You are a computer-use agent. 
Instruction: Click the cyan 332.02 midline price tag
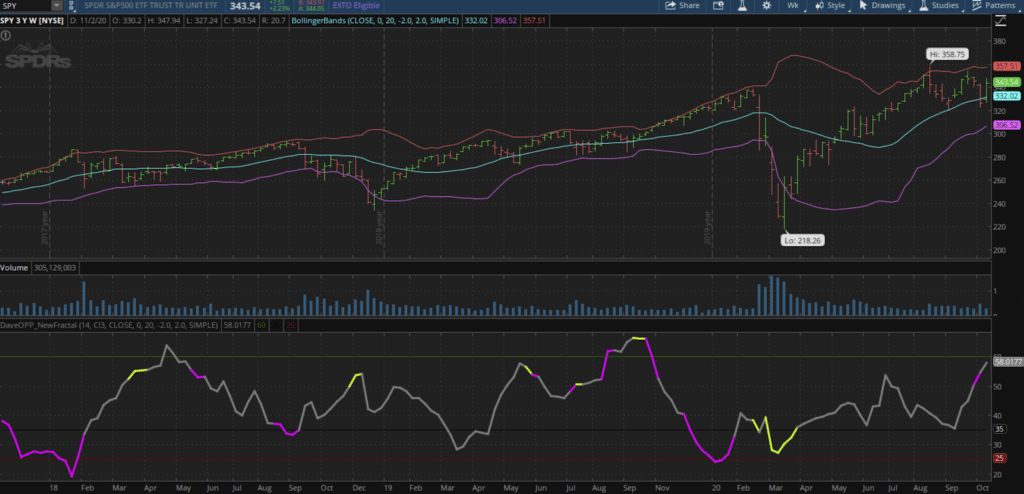(x=1006, y=95)
